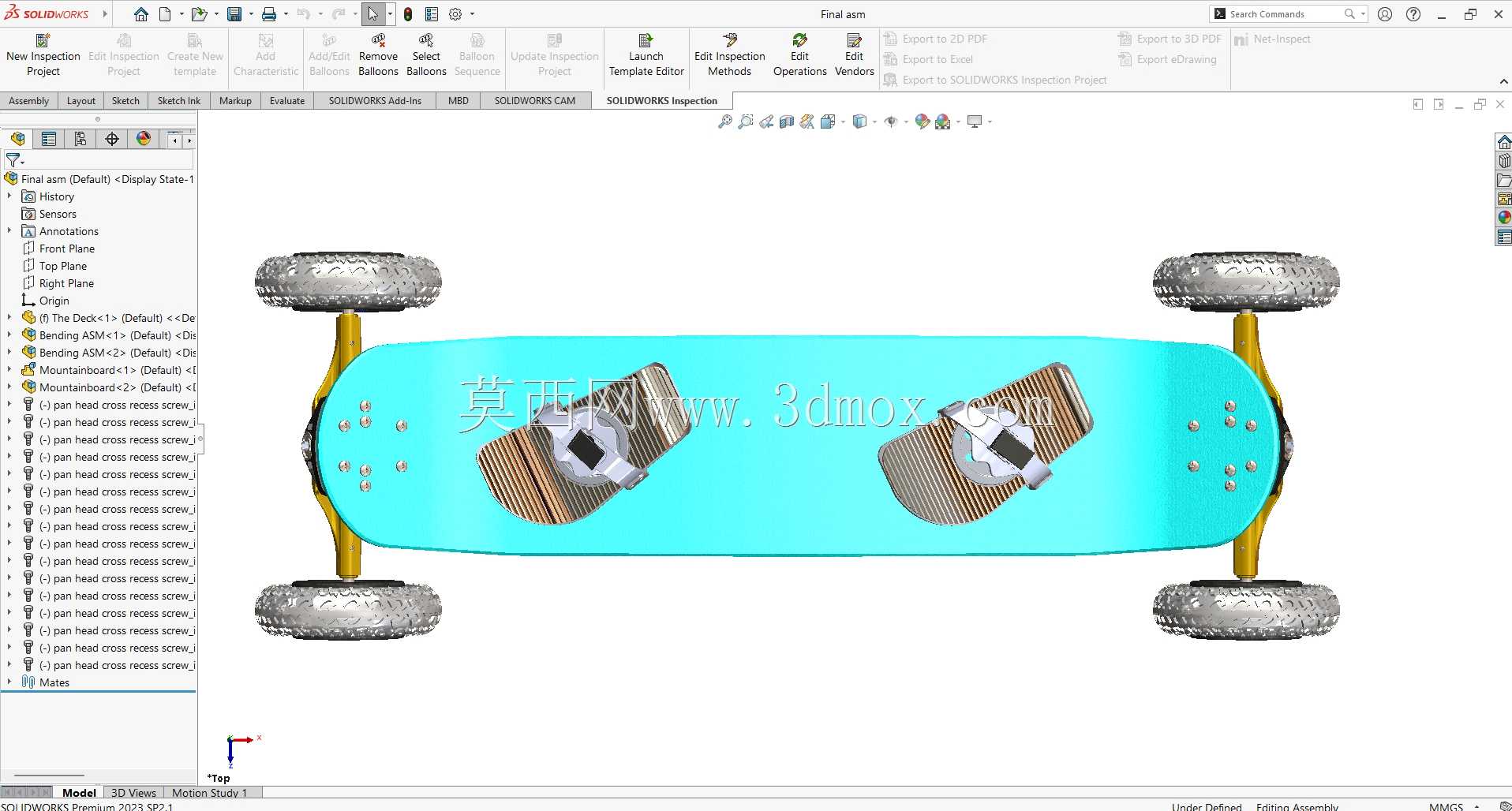This screenshot has height=811, width=1512.
Task: Start New Inspection Project
Action: tap(43, 54)
